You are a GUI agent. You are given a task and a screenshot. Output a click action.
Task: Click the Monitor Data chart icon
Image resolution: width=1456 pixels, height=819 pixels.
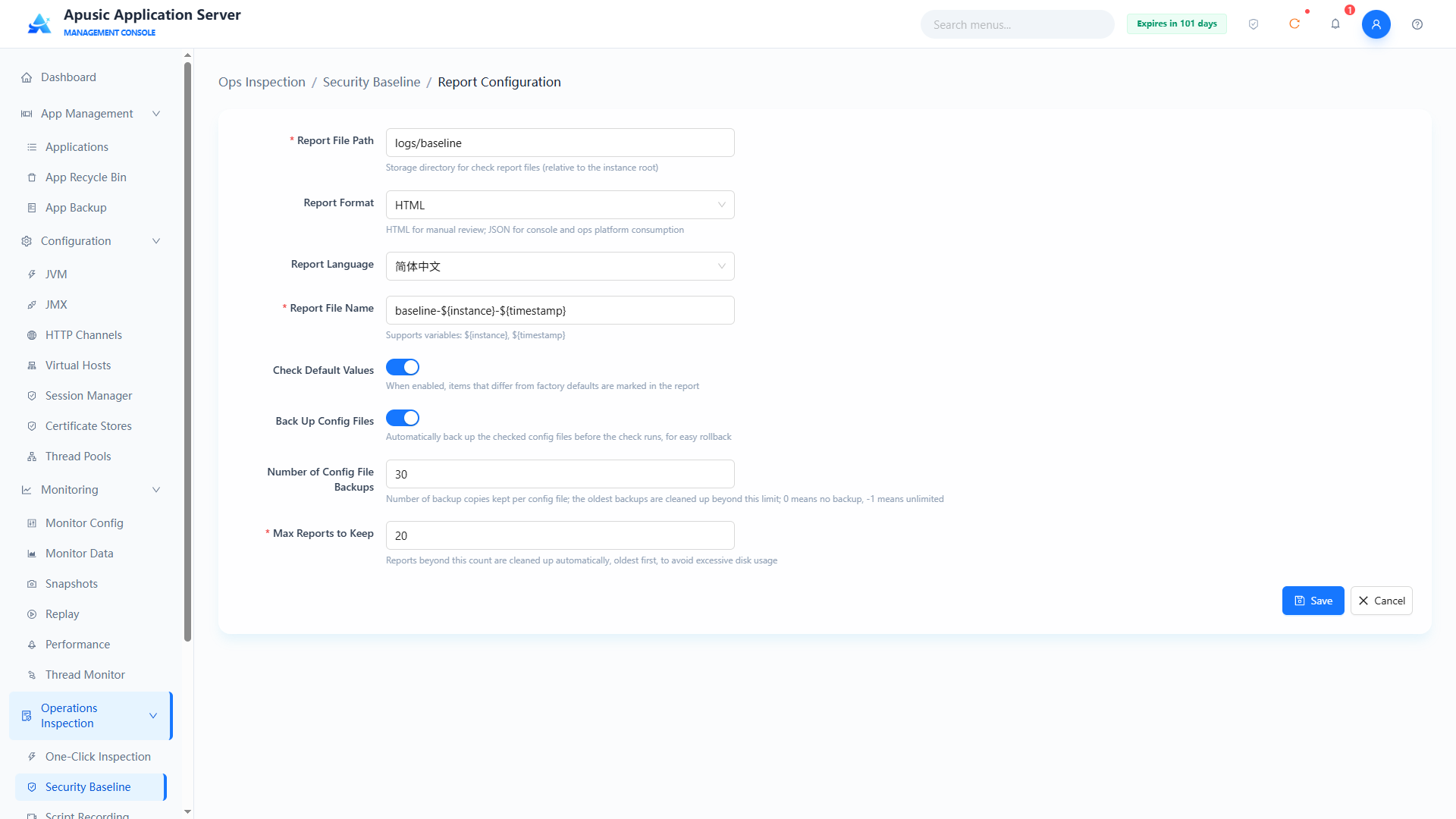pos(32,554)
